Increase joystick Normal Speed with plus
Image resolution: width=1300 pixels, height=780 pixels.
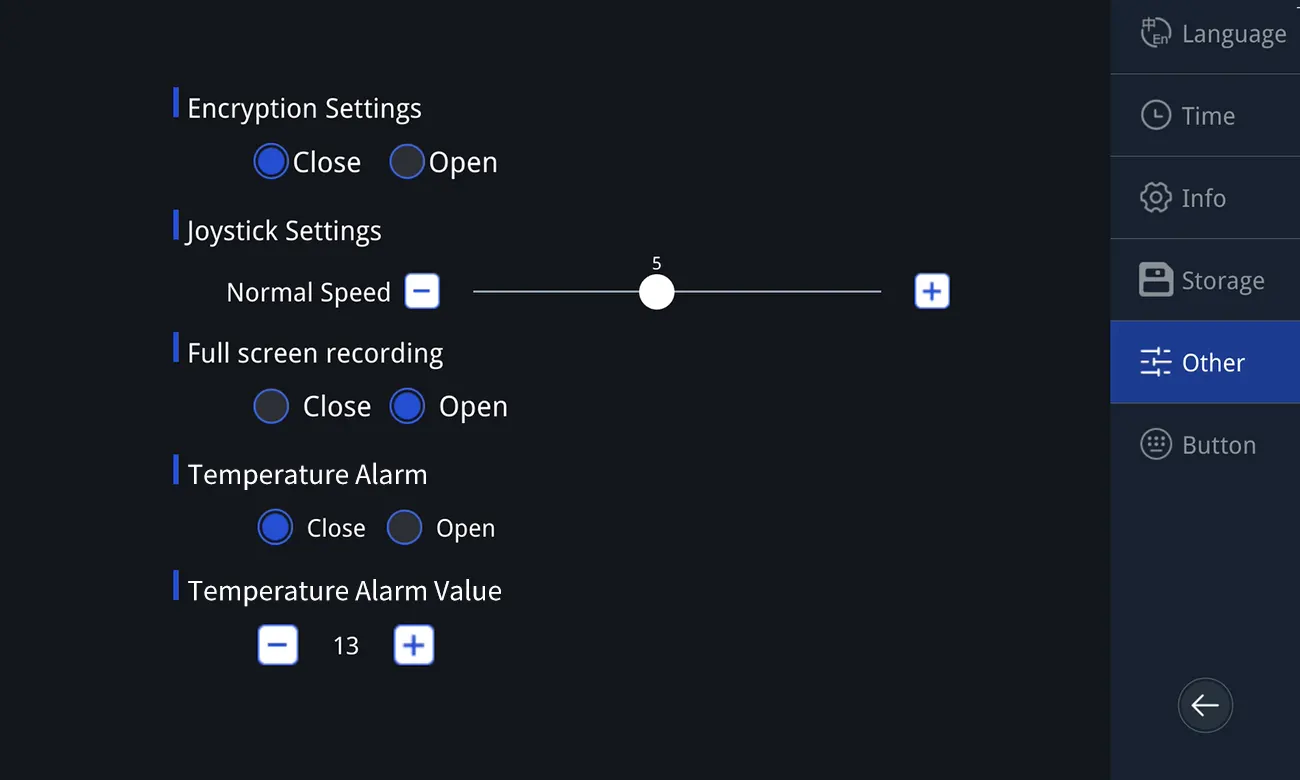click(932, 291)
